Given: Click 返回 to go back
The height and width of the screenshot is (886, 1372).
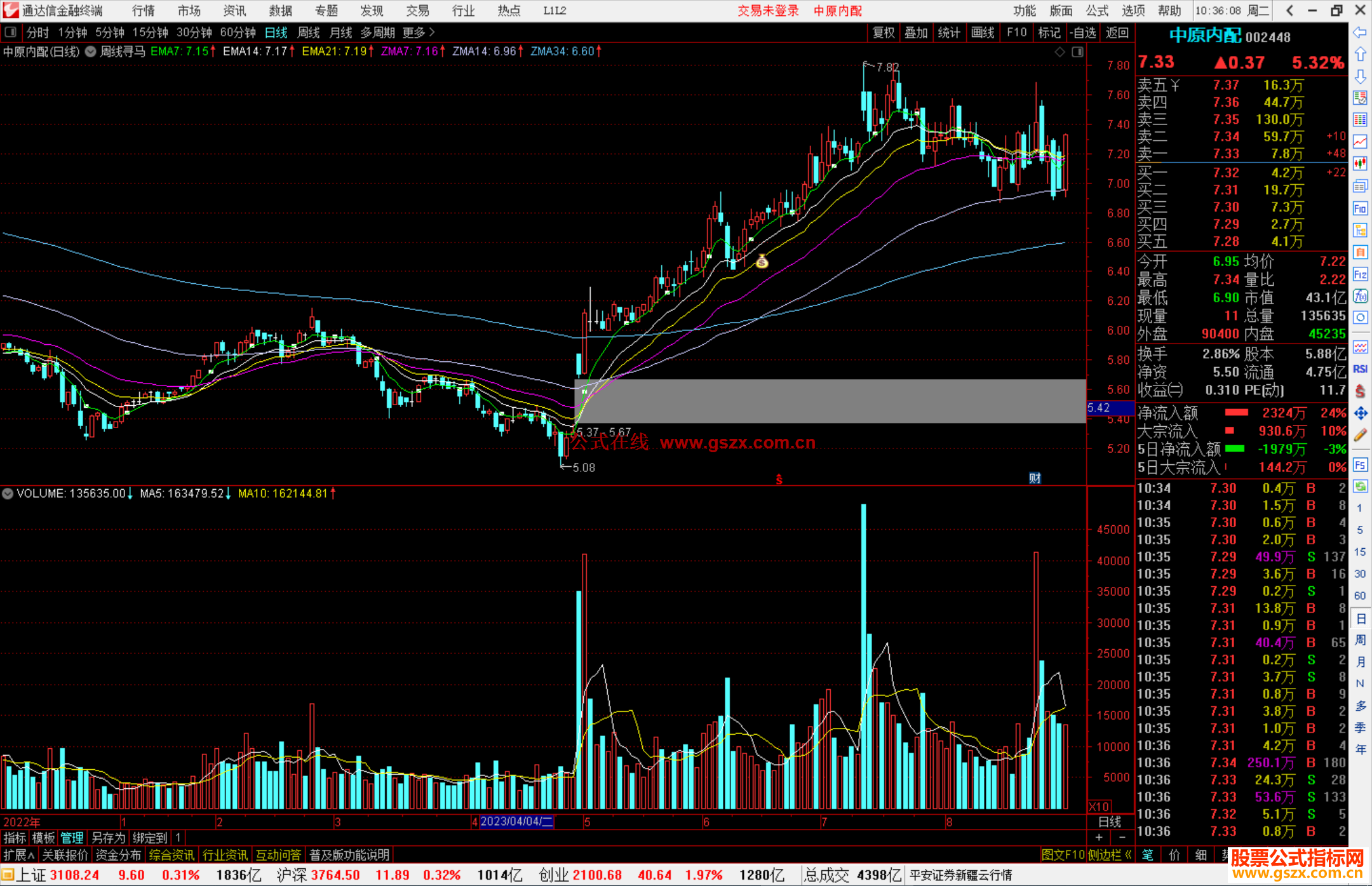Looking at the screenshot, I should [1117, 32].
